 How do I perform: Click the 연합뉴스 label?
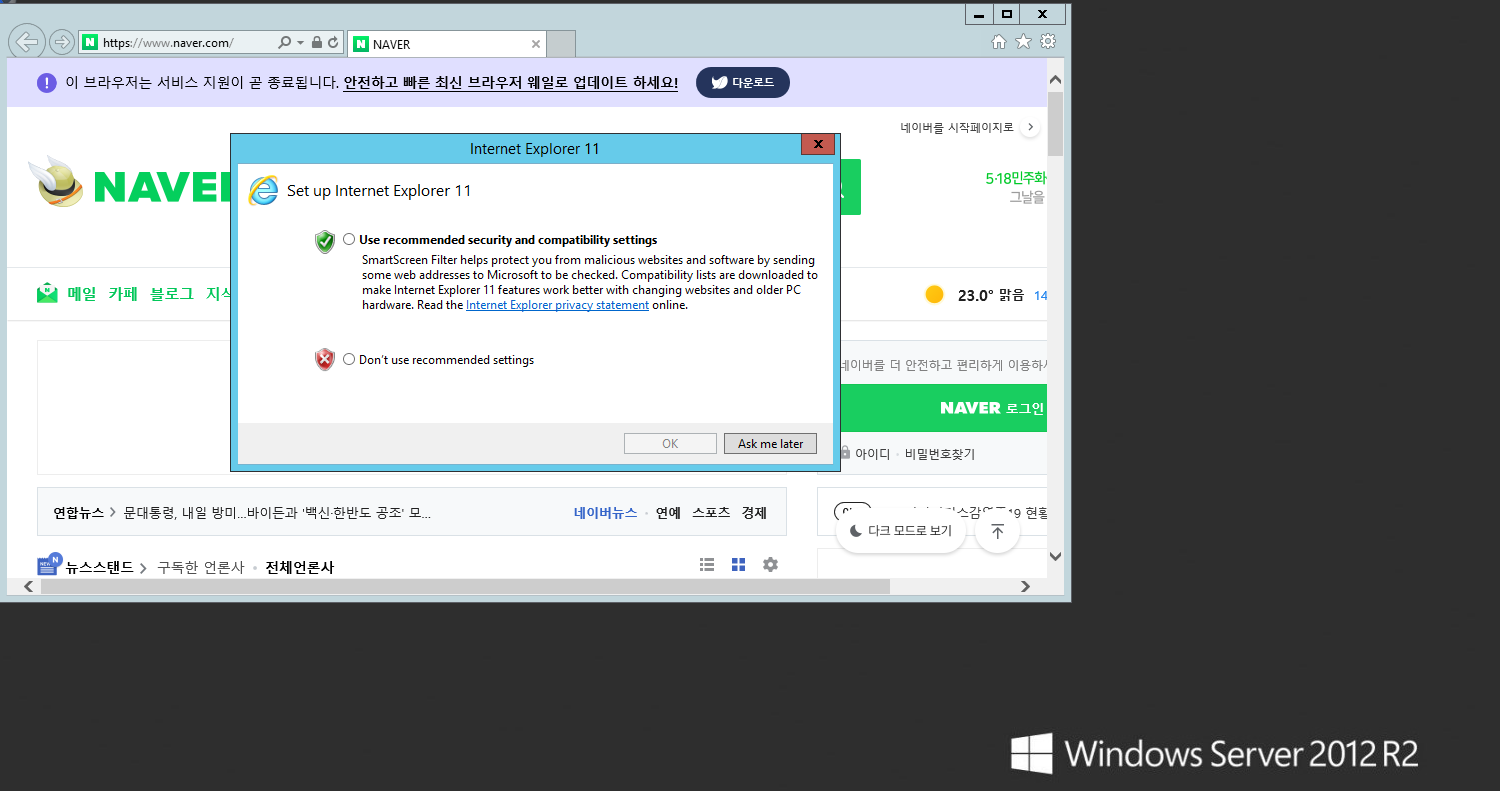point(79,513)
